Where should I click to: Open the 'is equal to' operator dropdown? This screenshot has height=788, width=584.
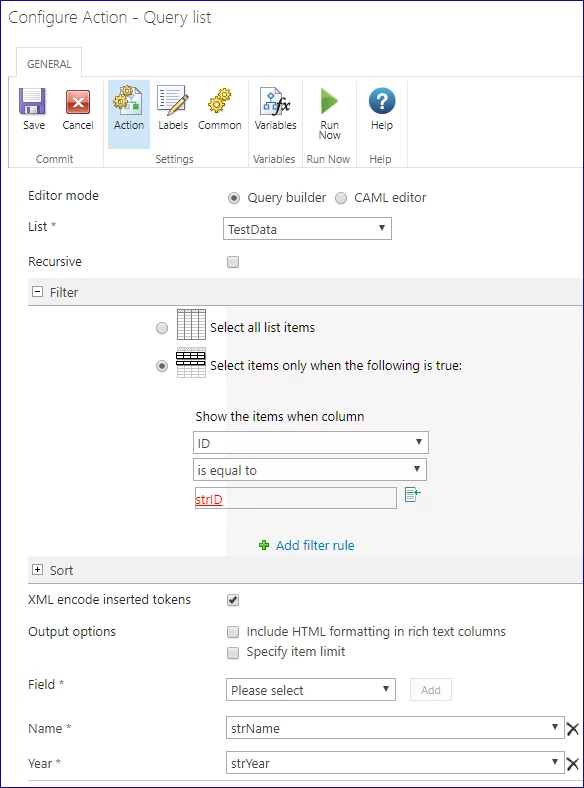point(310,470)
